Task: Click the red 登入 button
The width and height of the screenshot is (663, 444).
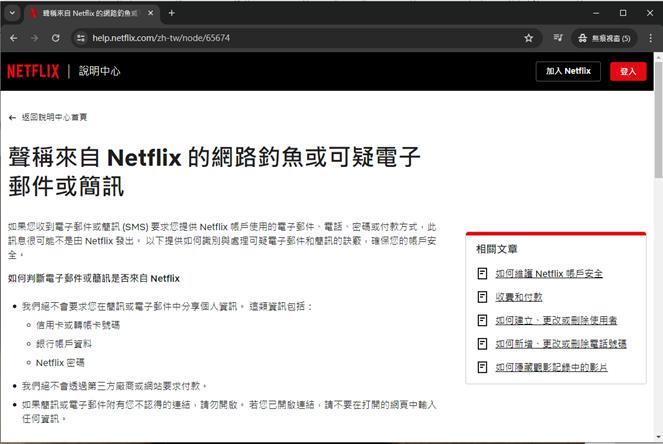Action: pos(628,71)
